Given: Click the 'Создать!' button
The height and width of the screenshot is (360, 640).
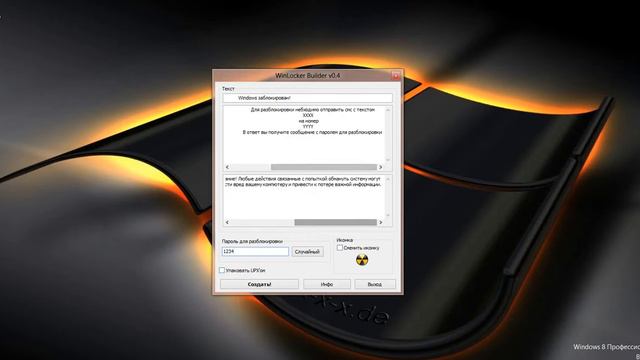Looking at the screenshot, I should [x=259, y=284].
